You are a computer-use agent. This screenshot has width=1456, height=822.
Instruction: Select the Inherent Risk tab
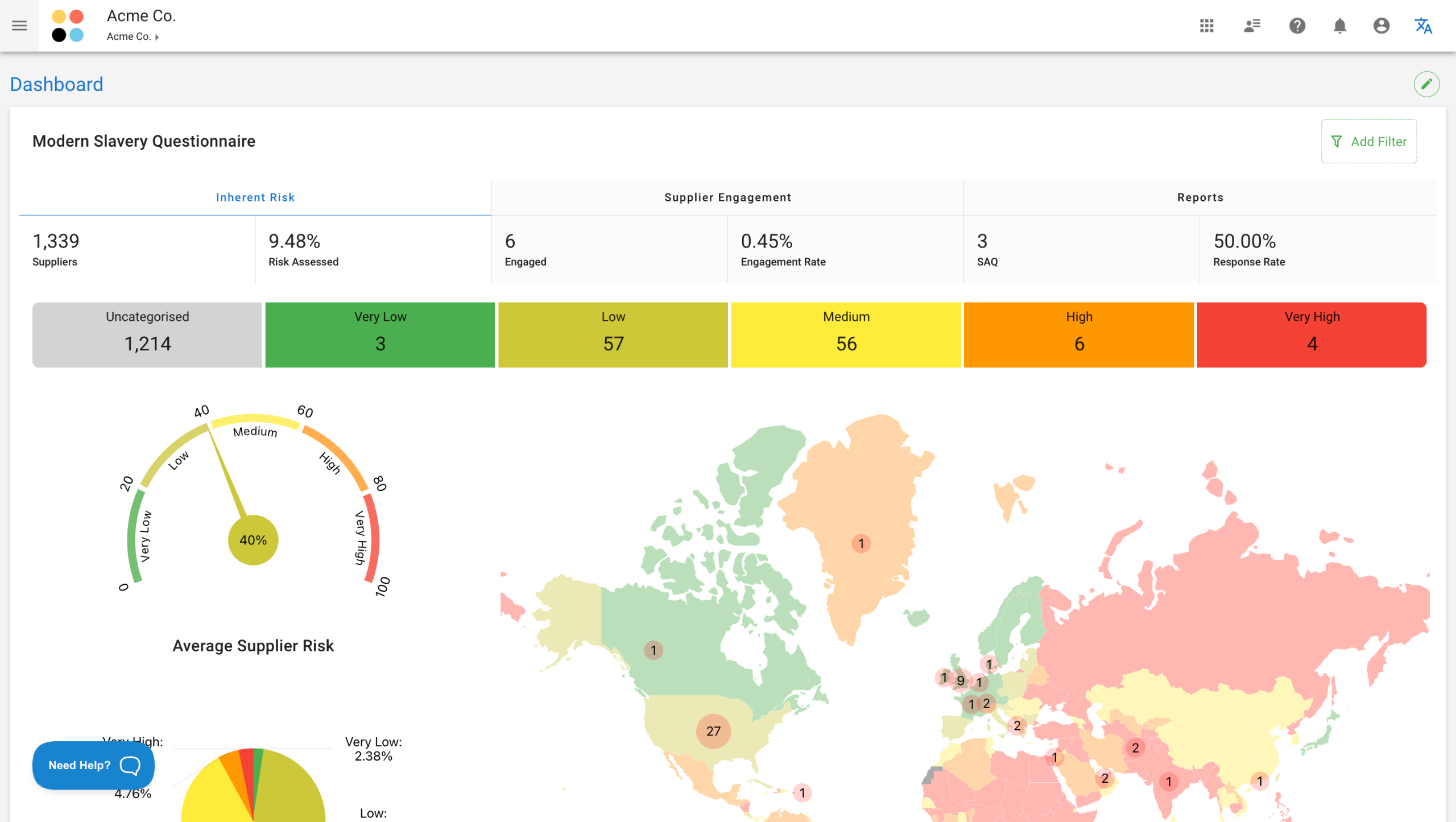click(x=255, y=197)
